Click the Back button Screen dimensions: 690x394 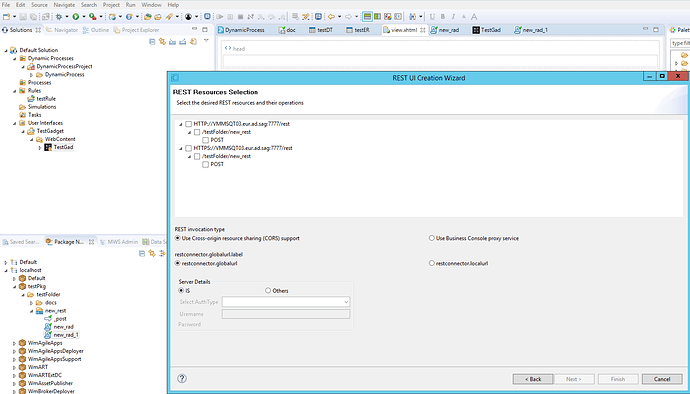coord(533,379)
